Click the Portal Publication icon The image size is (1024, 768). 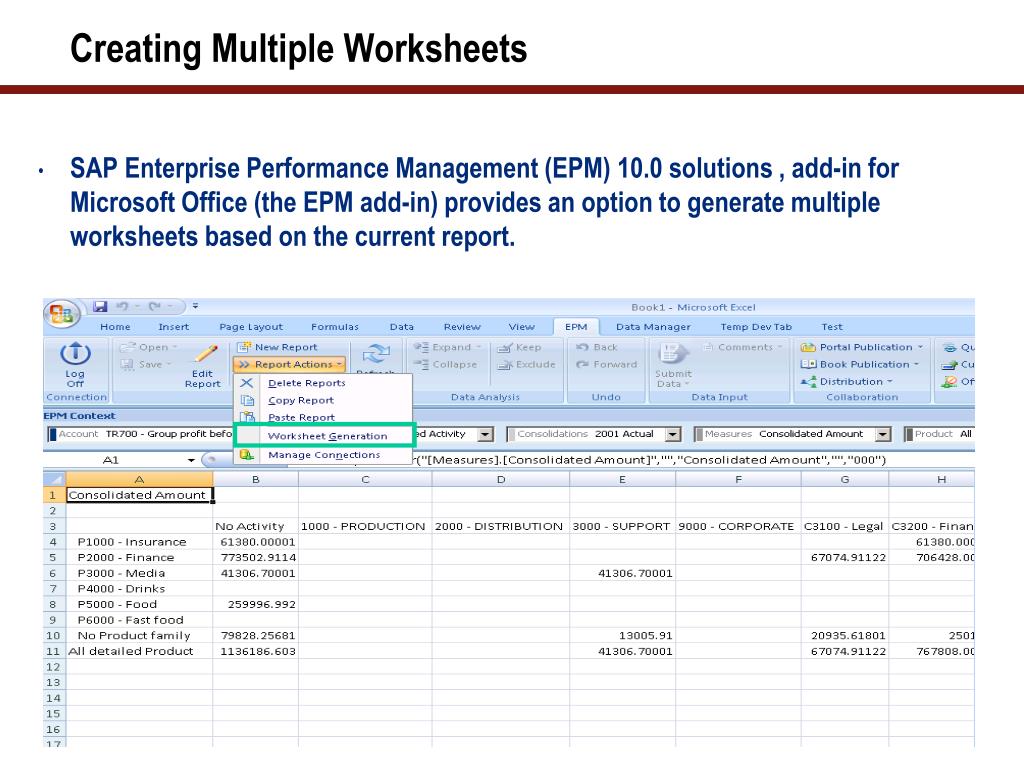pos(808,347)
